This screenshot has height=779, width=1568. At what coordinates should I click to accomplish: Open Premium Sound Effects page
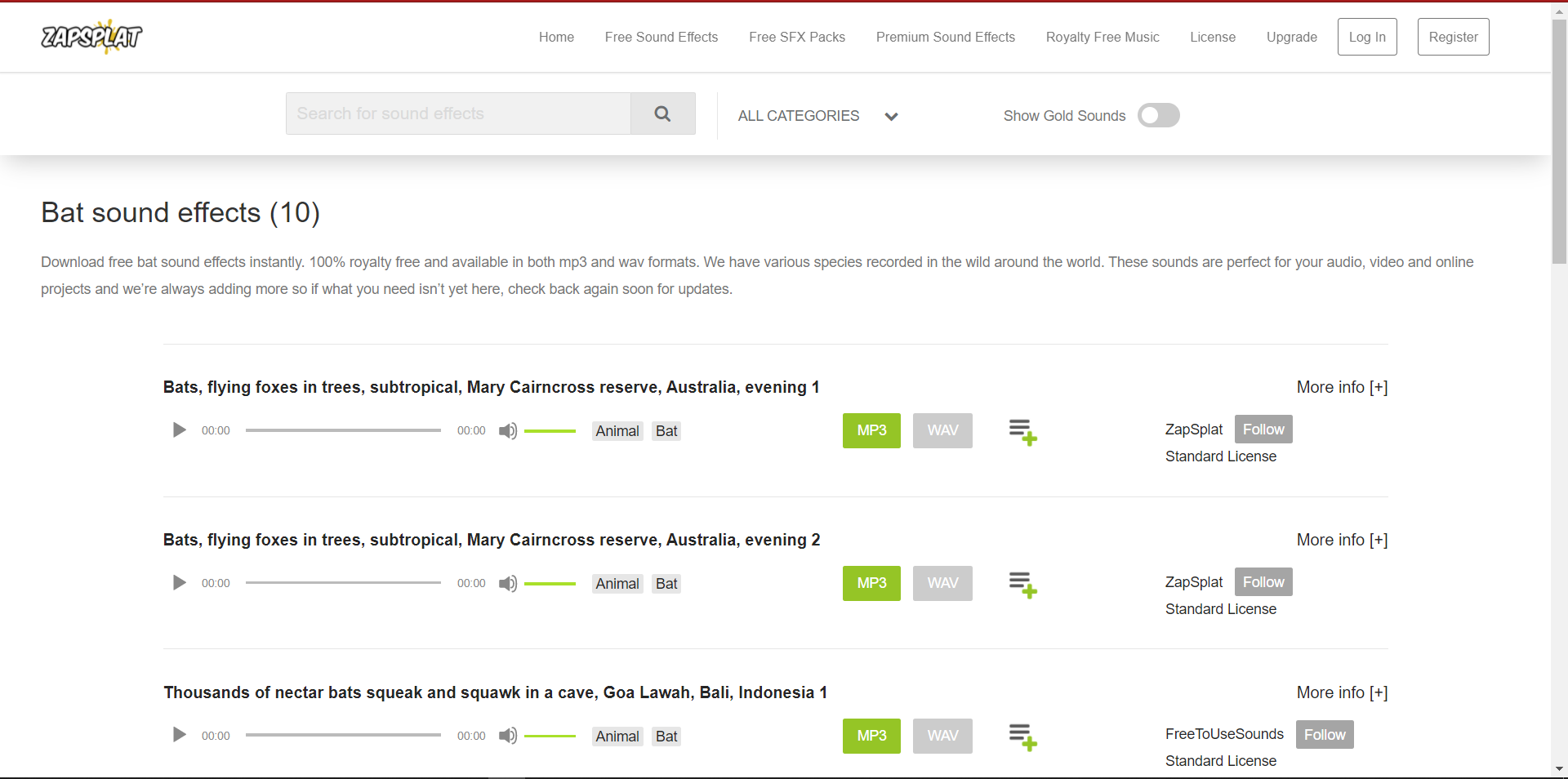(x=946, y=37)
